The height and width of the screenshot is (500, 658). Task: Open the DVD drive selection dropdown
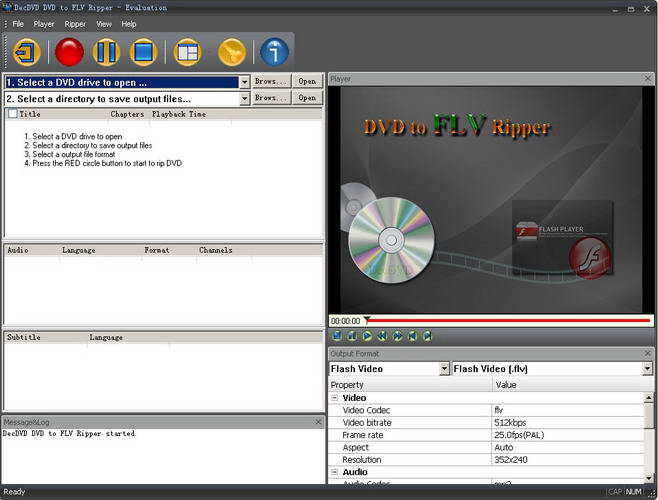244,82
